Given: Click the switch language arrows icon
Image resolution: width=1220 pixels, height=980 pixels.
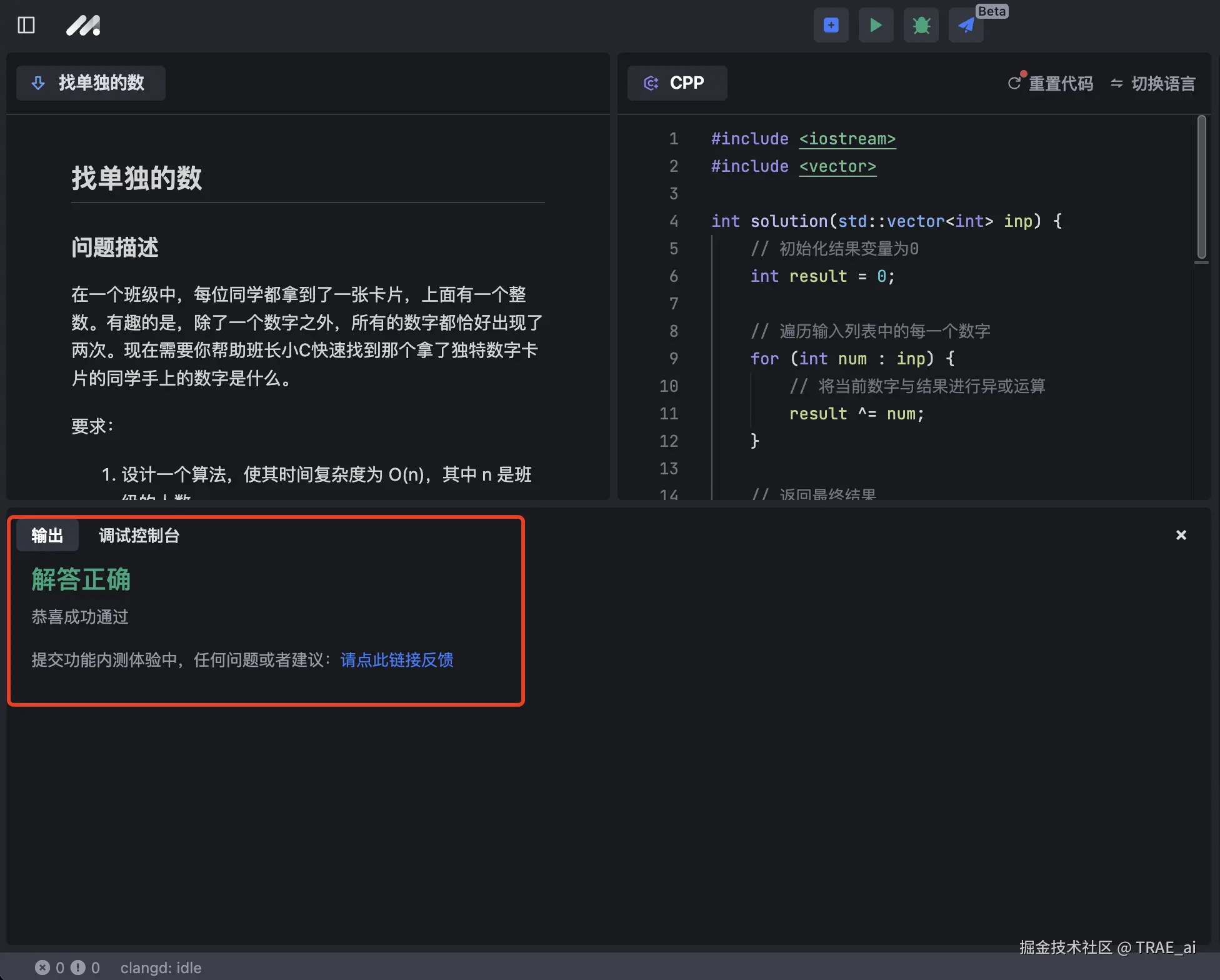Looking at the screenshot, I should point(1116,83).
